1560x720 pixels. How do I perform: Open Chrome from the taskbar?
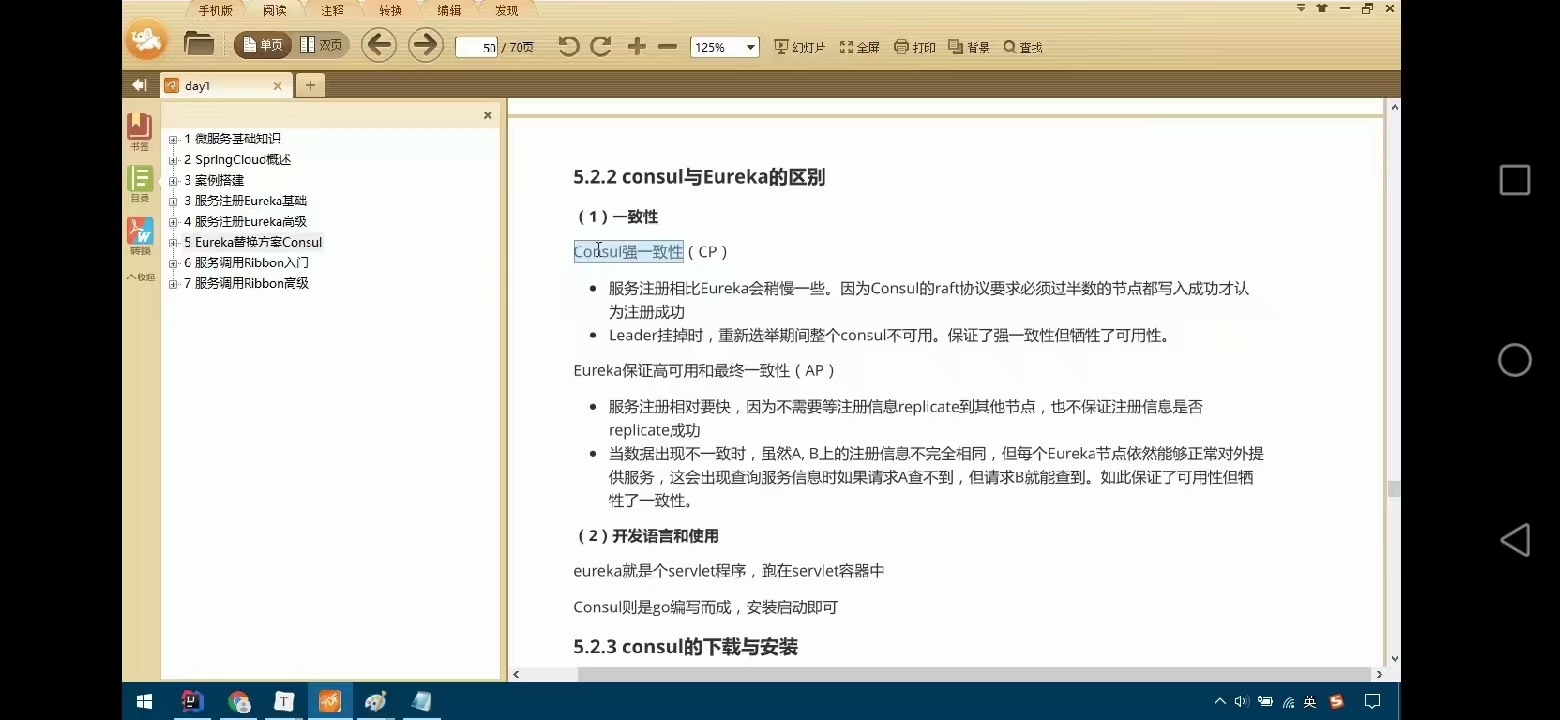pyautogui.click(x=238, y=702)
